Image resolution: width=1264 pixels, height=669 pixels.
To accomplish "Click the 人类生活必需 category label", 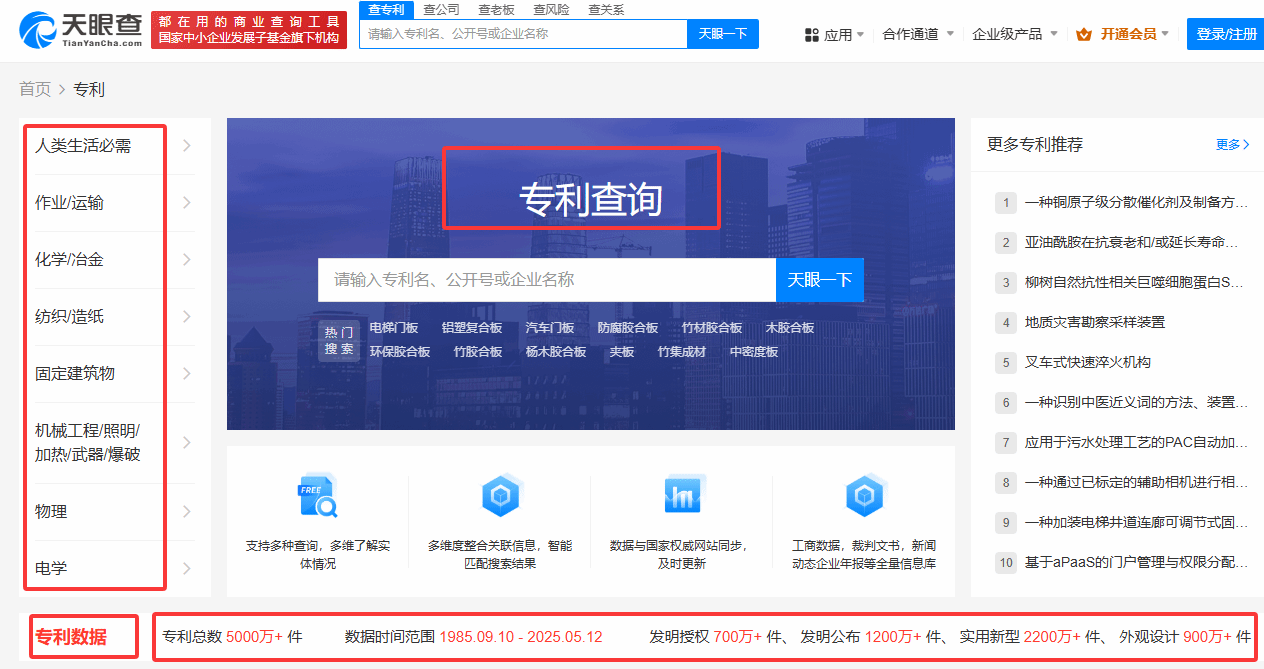I will 83,146.
